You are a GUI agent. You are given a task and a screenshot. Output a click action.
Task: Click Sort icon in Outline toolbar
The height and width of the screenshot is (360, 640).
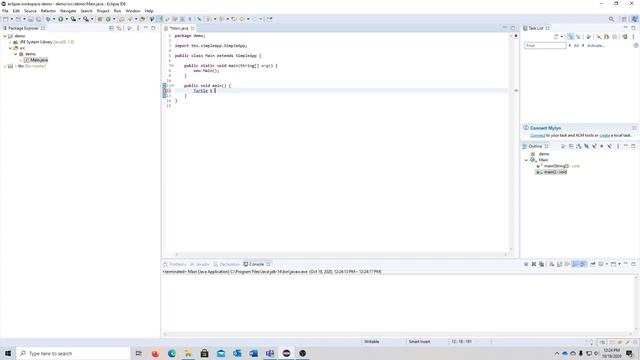point(578,146)
